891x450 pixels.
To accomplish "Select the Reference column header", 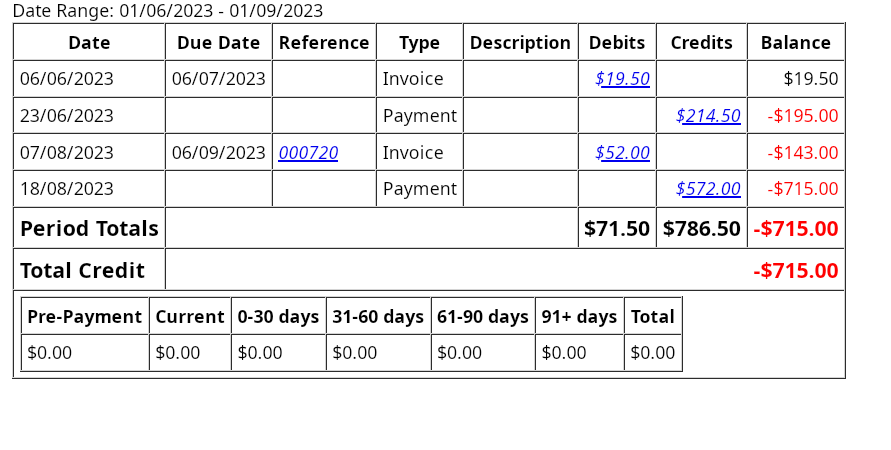I will pyautogui.click(x=324, y=43).
